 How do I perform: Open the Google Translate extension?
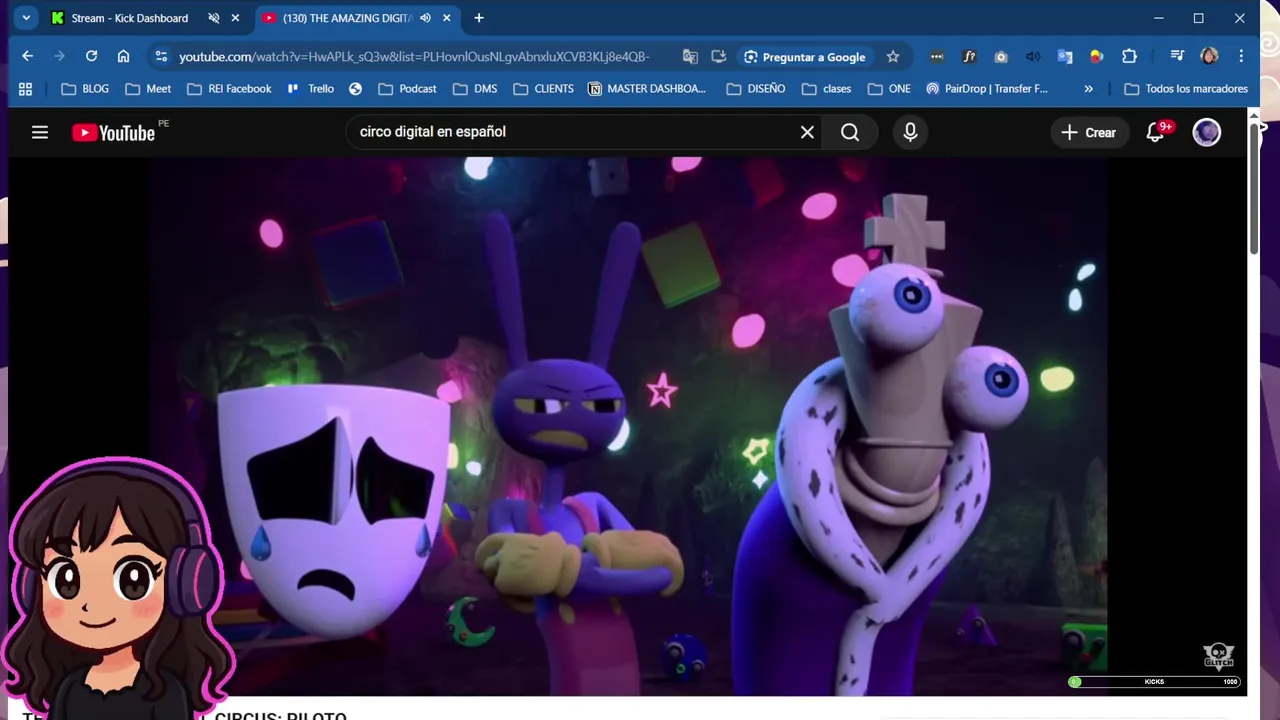pyautogui.click(x=1065, y=57)
